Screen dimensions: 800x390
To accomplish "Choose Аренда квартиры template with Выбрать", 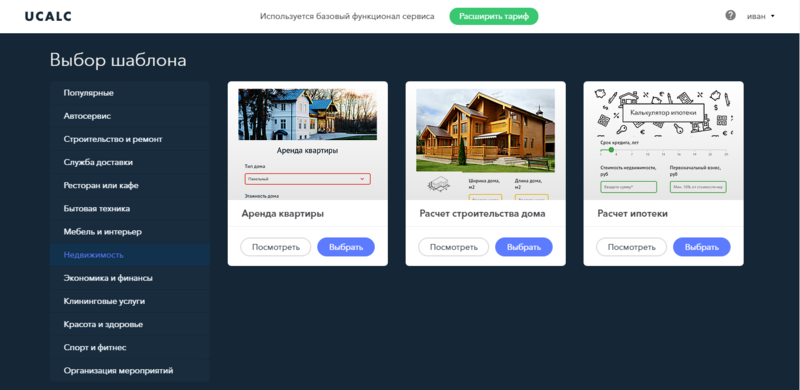I will [x=346, y=247].
